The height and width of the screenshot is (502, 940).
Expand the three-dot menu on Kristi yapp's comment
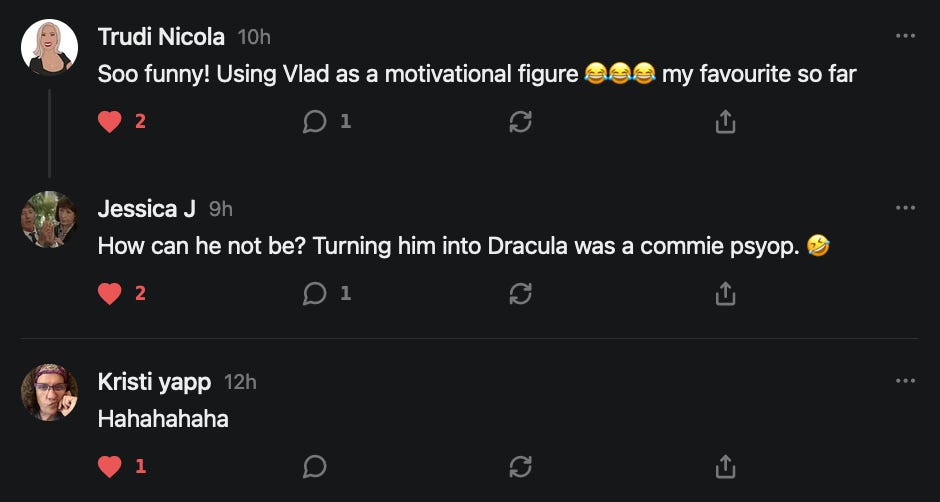tap(906, 381)
